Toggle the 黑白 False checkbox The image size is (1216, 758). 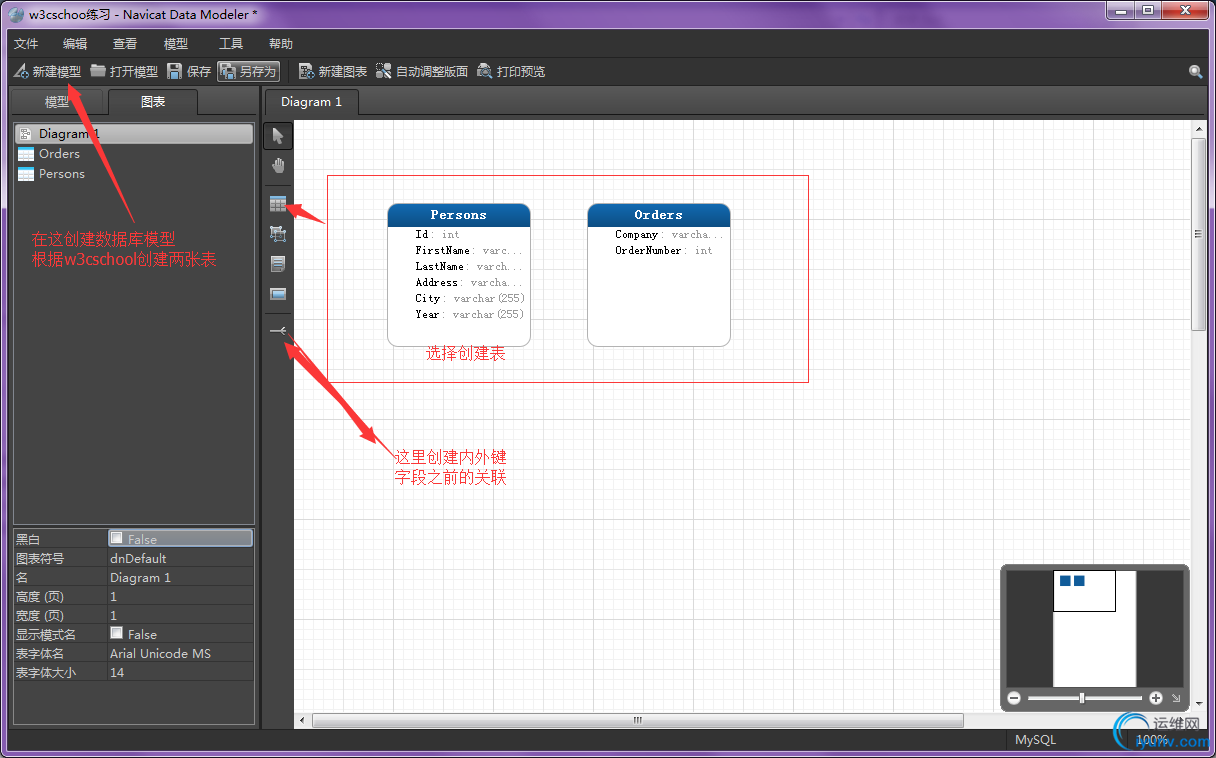point(117,538)
